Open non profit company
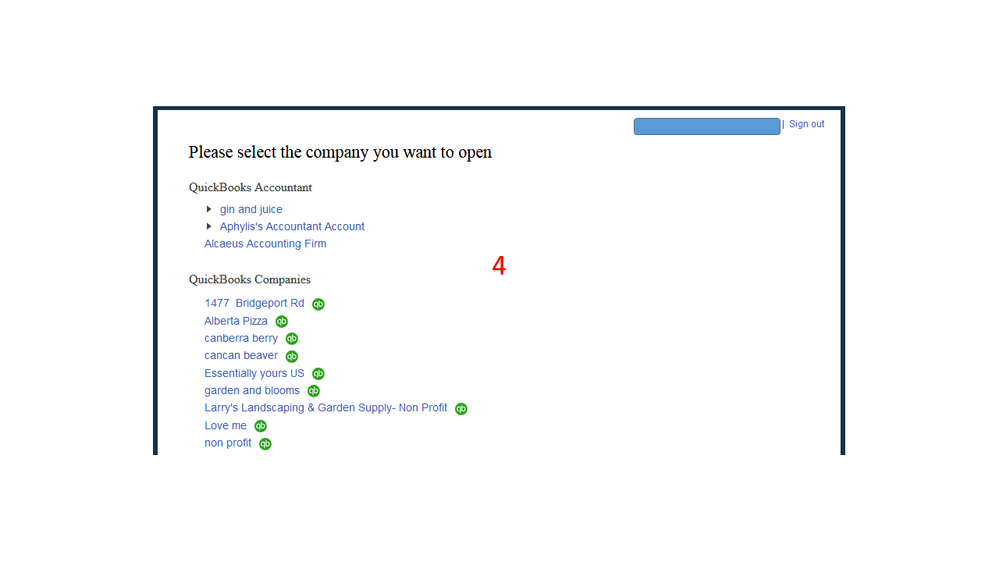This screenshot has width=999, height=562. (x=227, y=443)
